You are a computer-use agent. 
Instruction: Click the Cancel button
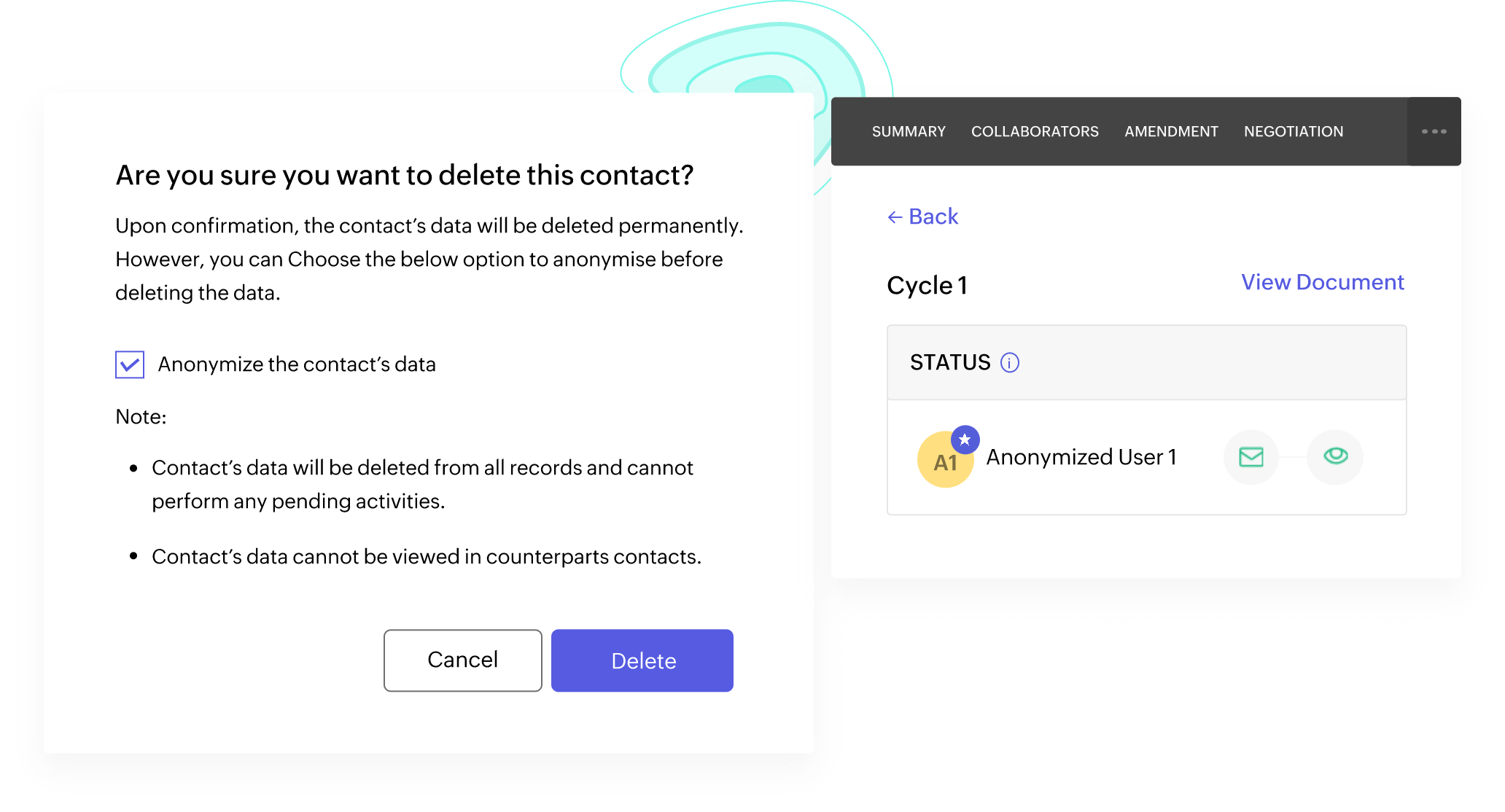[x=462, y=660]
